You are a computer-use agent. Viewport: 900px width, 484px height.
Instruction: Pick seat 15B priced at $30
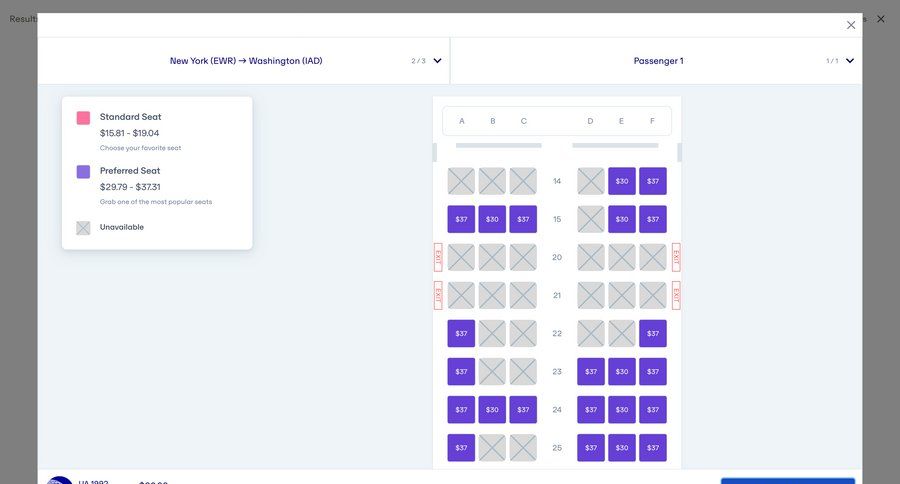[492, 219]
